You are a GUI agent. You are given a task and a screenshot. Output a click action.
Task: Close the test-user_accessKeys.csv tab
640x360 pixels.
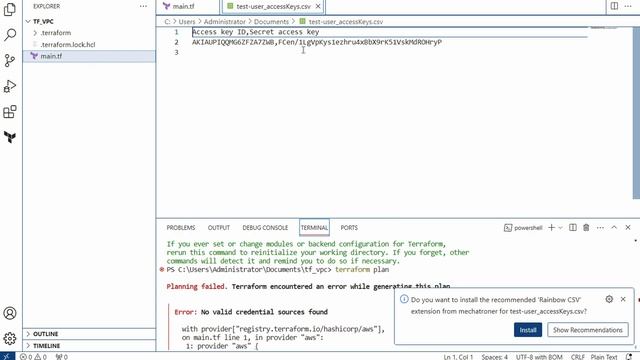point(318,6)
